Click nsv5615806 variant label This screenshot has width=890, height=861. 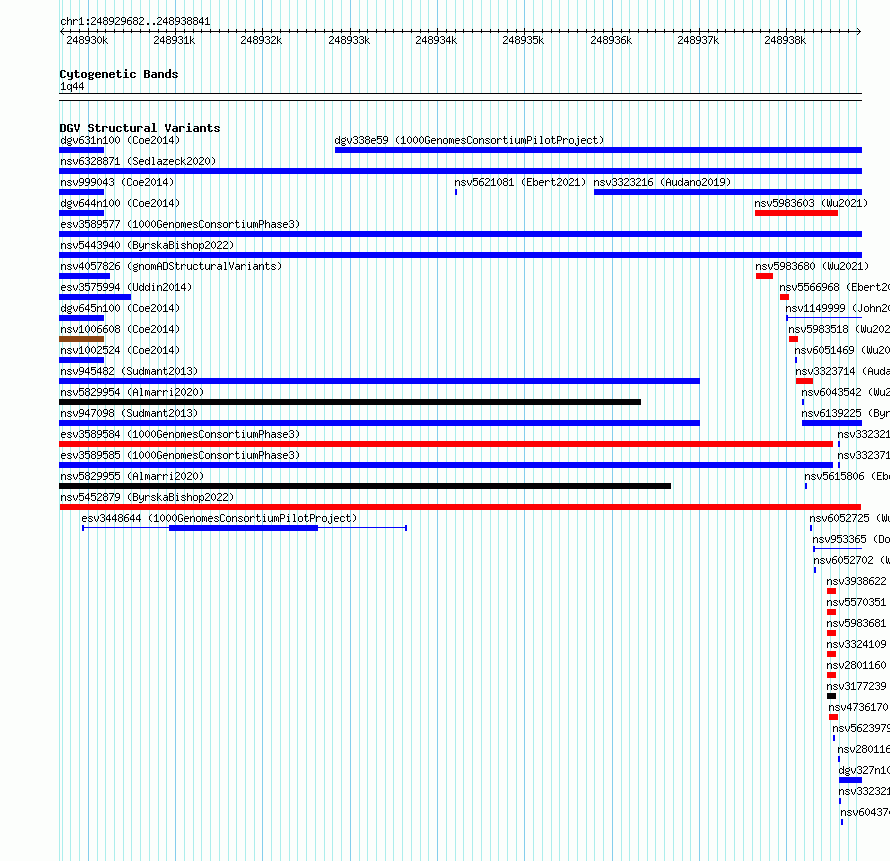tap(847, 476)
